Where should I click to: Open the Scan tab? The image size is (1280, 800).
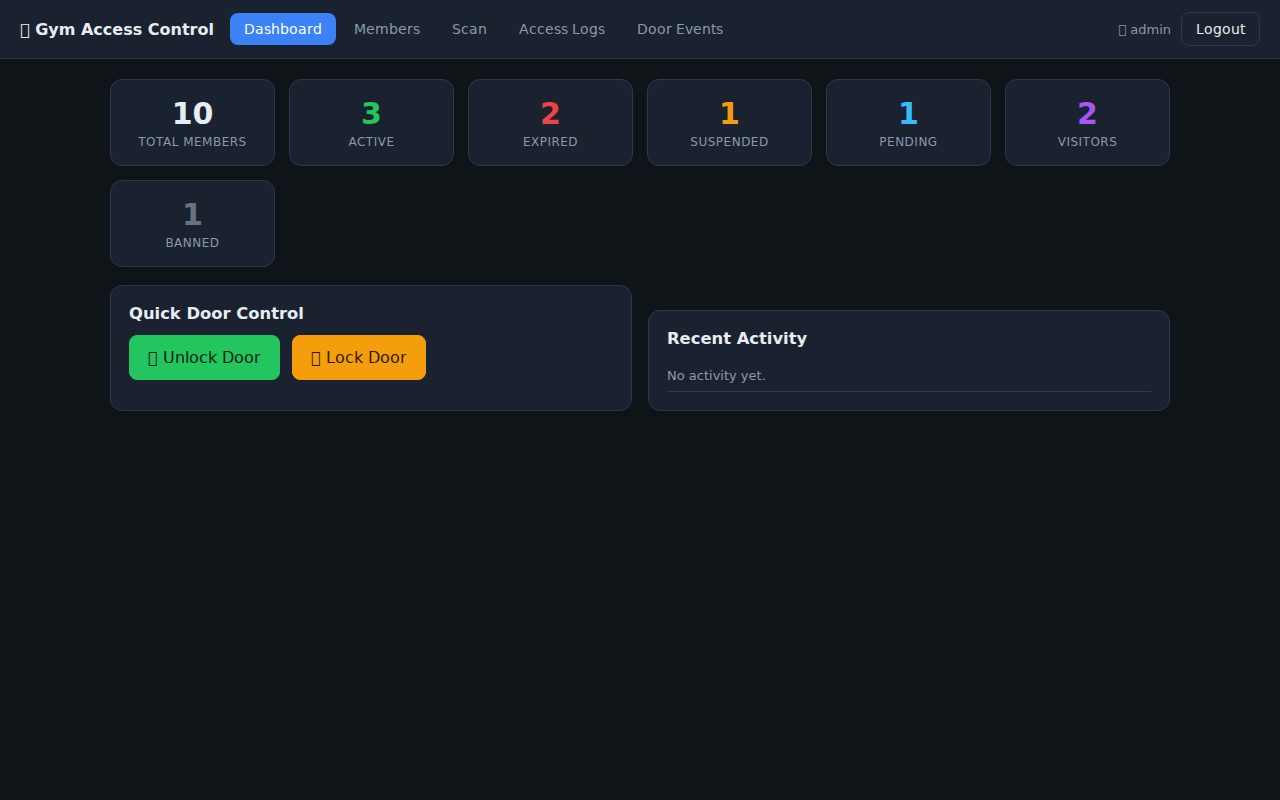pos(469,29)
